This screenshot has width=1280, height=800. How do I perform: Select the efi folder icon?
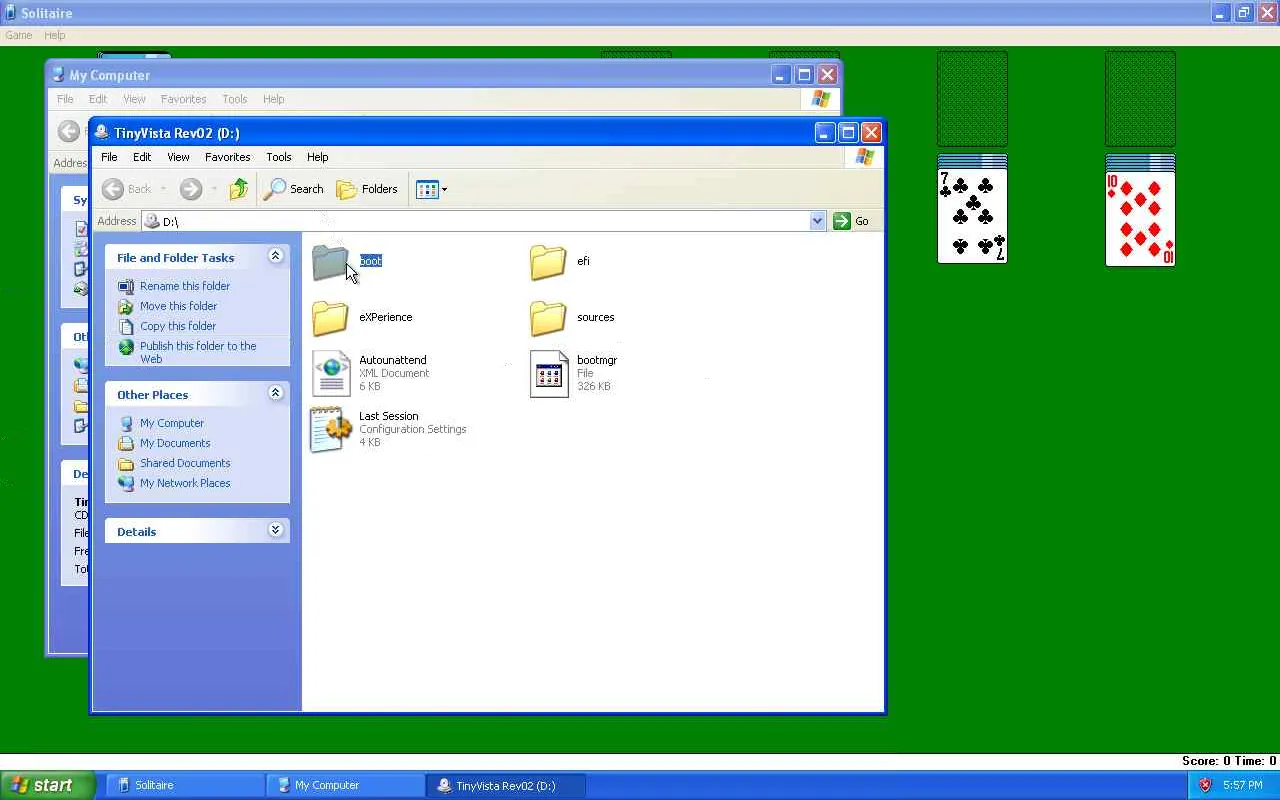click(x=548, y=262)
